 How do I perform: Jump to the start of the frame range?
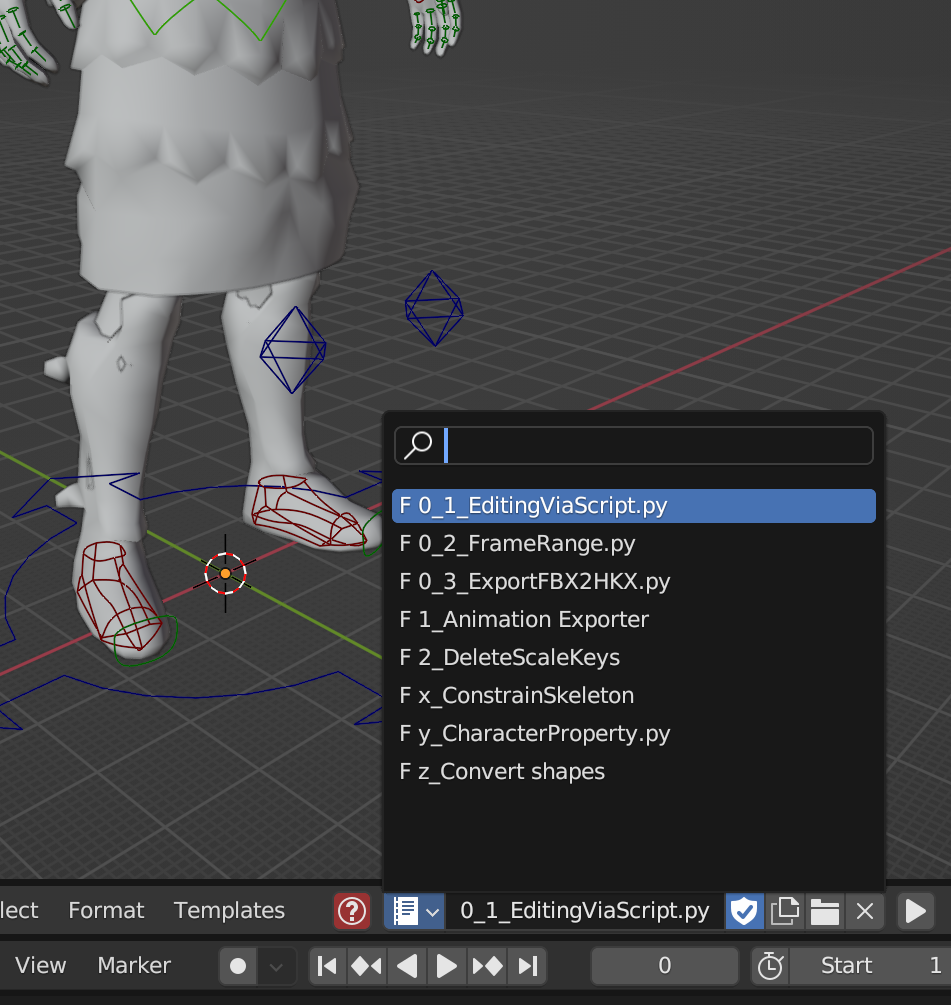point(327,966)
